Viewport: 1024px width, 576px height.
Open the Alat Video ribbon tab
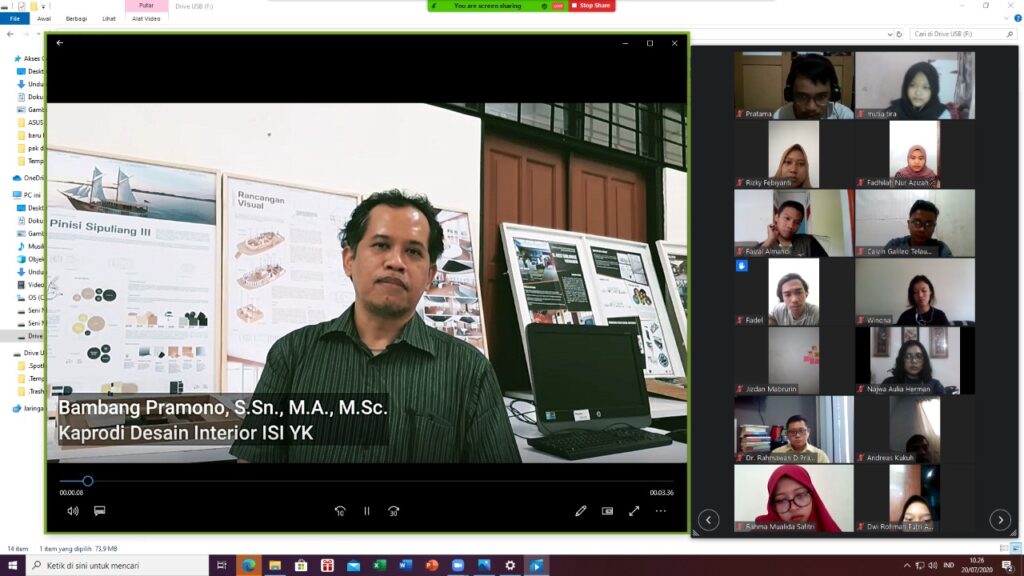[146, 19]
